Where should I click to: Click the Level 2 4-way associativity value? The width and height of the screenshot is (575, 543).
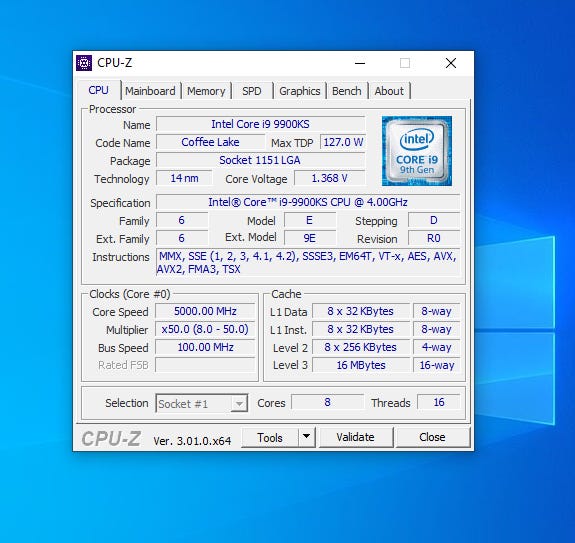click(436, 347)
